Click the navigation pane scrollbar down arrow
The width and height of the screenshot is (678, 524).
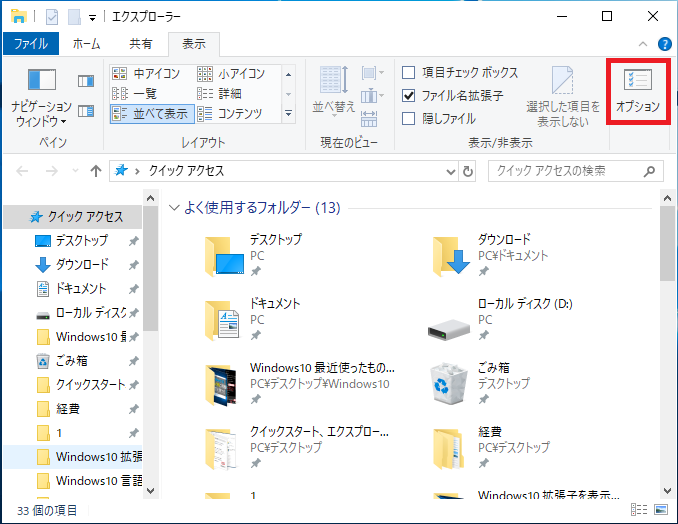(150, 491)
